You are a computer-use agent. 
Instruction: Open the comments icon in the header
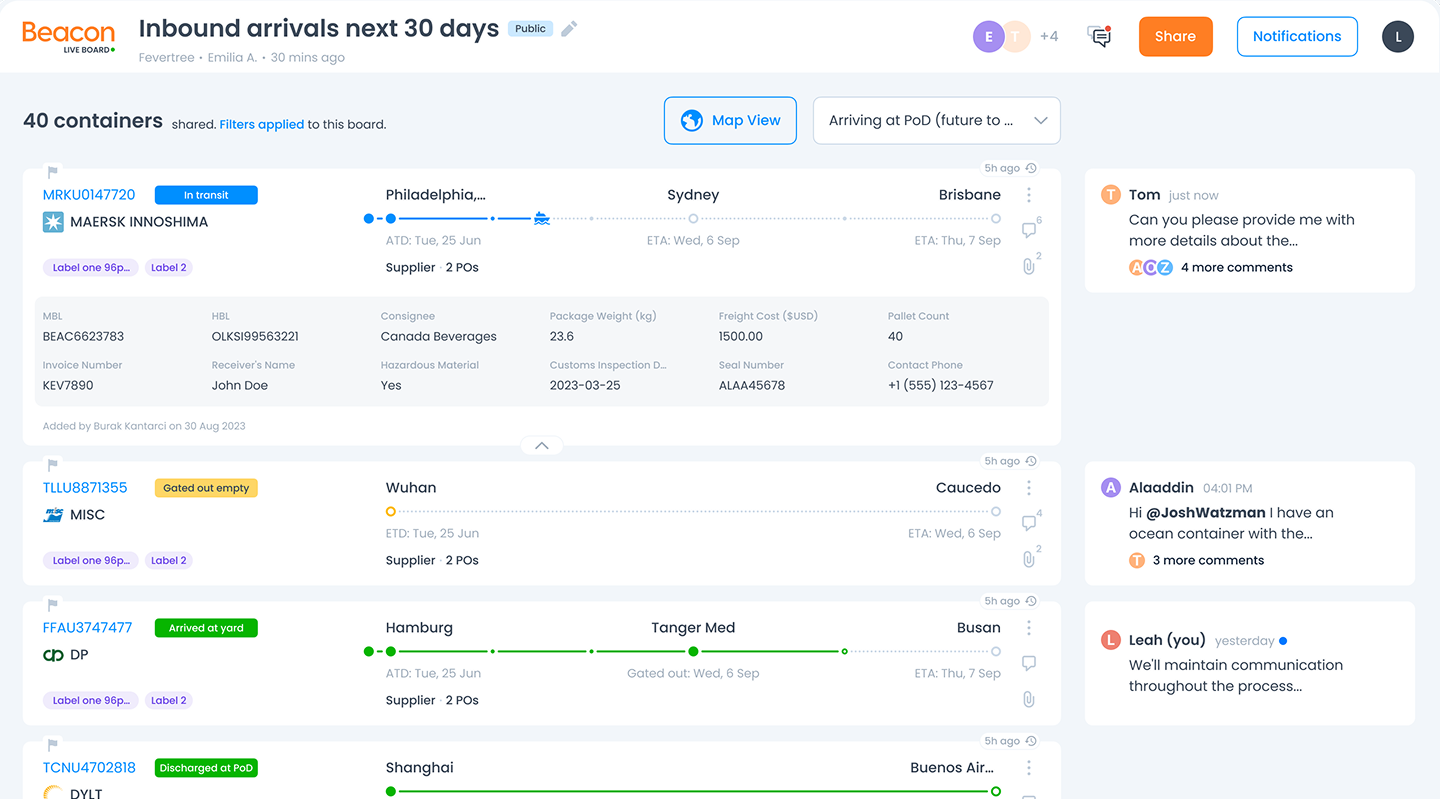point(1099,37)
